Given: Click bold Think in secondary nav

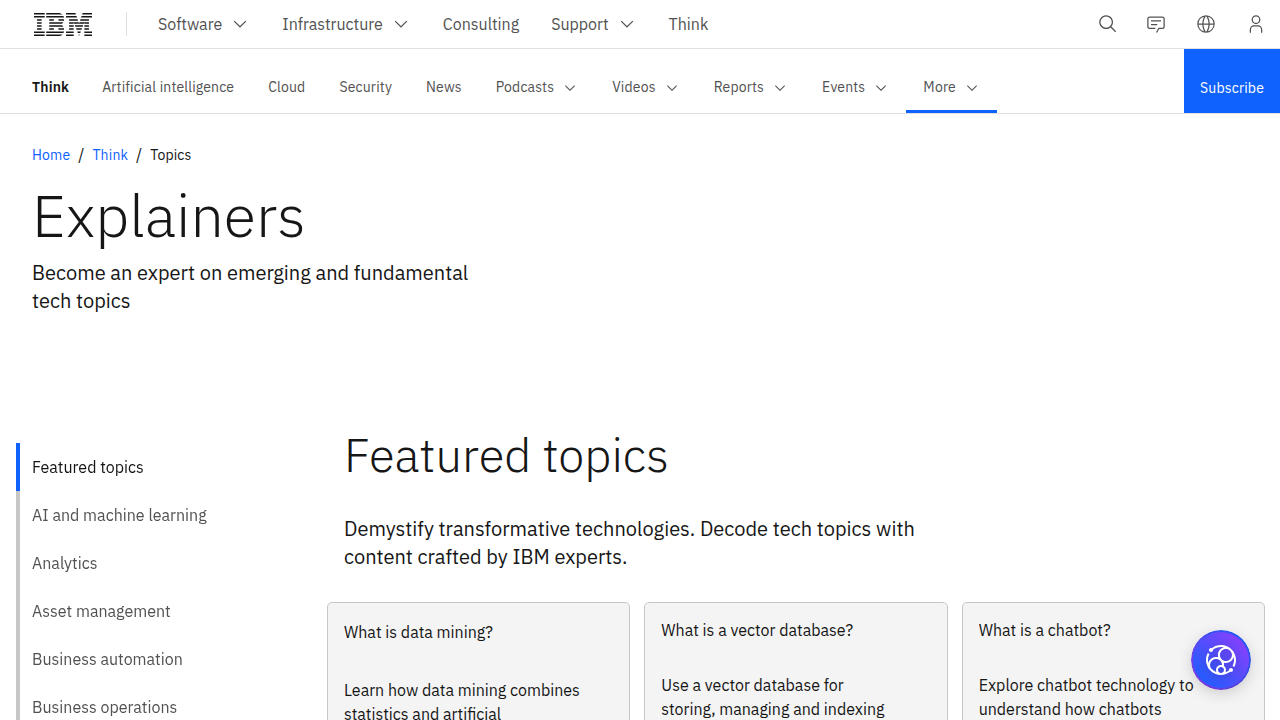Looking at the screenshot, I should (50, 87).
